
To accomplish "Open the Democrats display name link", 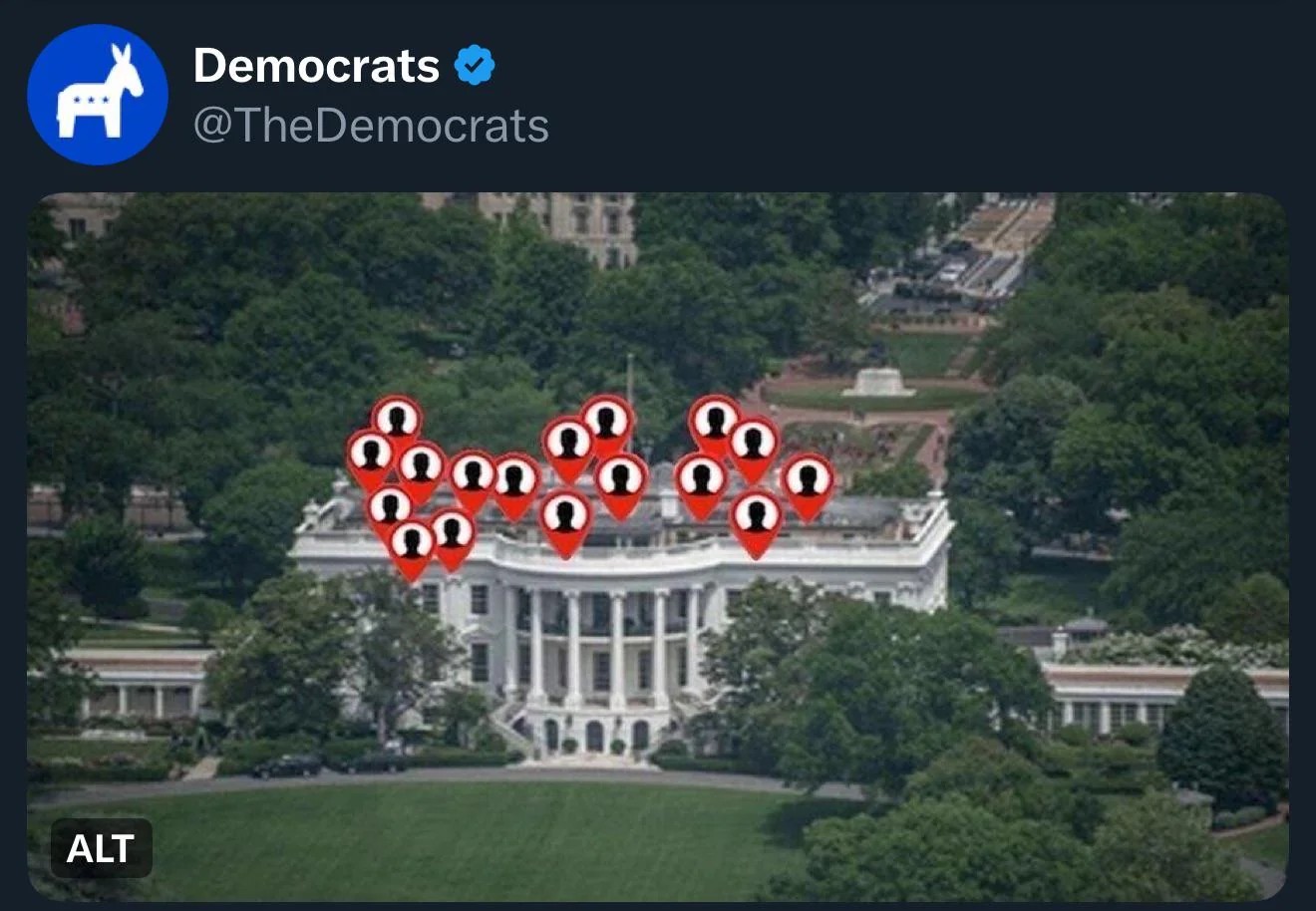I will click(316, 66).
